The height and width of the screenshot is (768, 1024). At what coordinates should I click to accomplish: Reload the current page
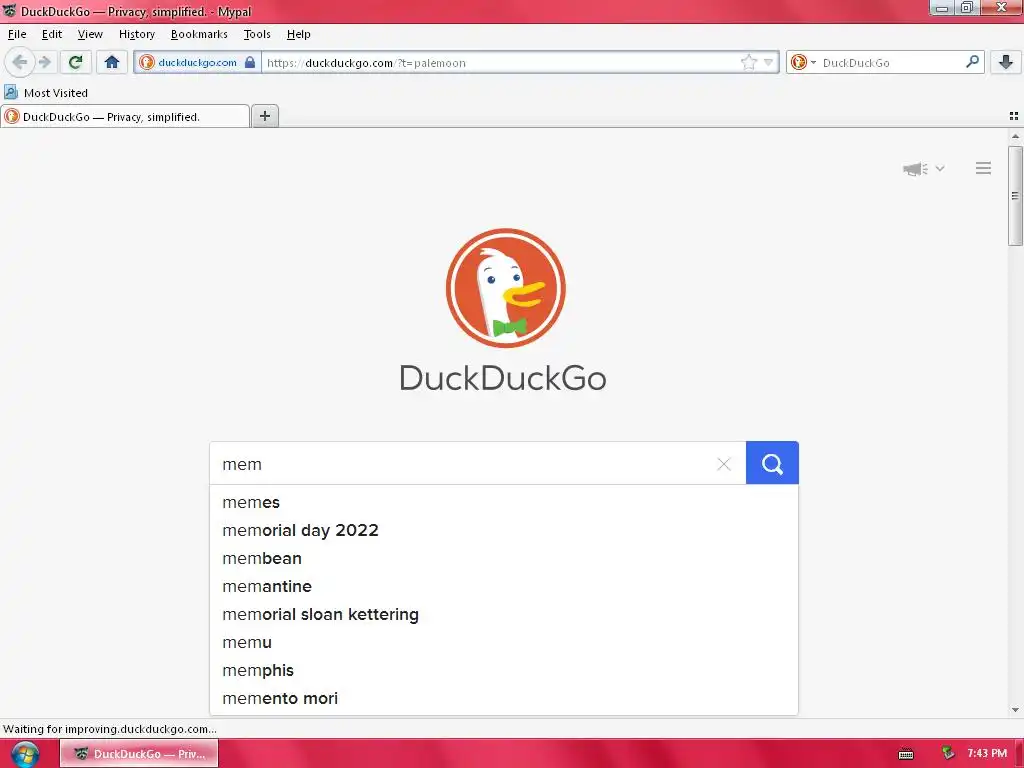click(x=75, y=63)
